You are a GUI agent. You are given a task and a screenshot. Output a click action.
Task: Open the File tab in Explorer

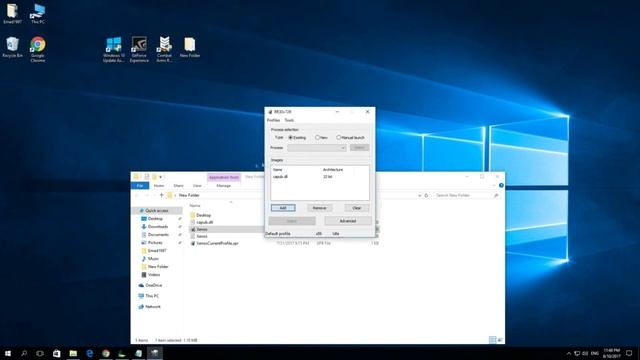140,186
